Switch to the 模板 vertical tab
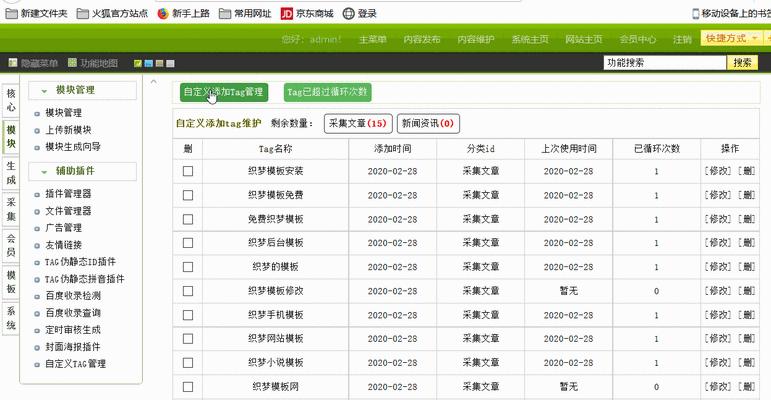Viewport: 771px width, 400px height. [x=11, y=282]
